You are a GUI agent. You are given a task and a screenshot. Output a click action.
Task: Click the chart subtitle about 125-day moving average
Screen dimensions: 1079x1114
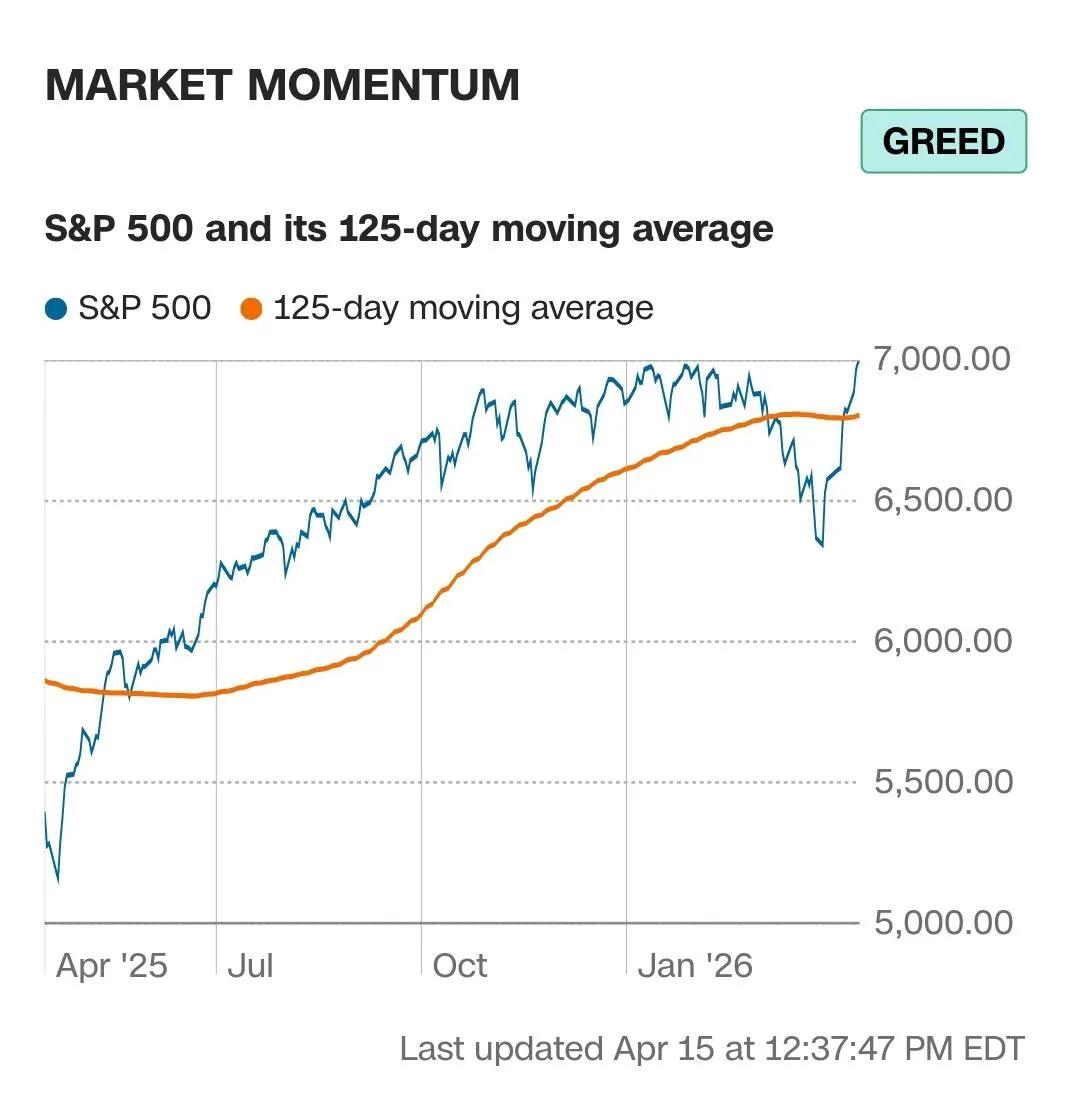pos(409,229)
